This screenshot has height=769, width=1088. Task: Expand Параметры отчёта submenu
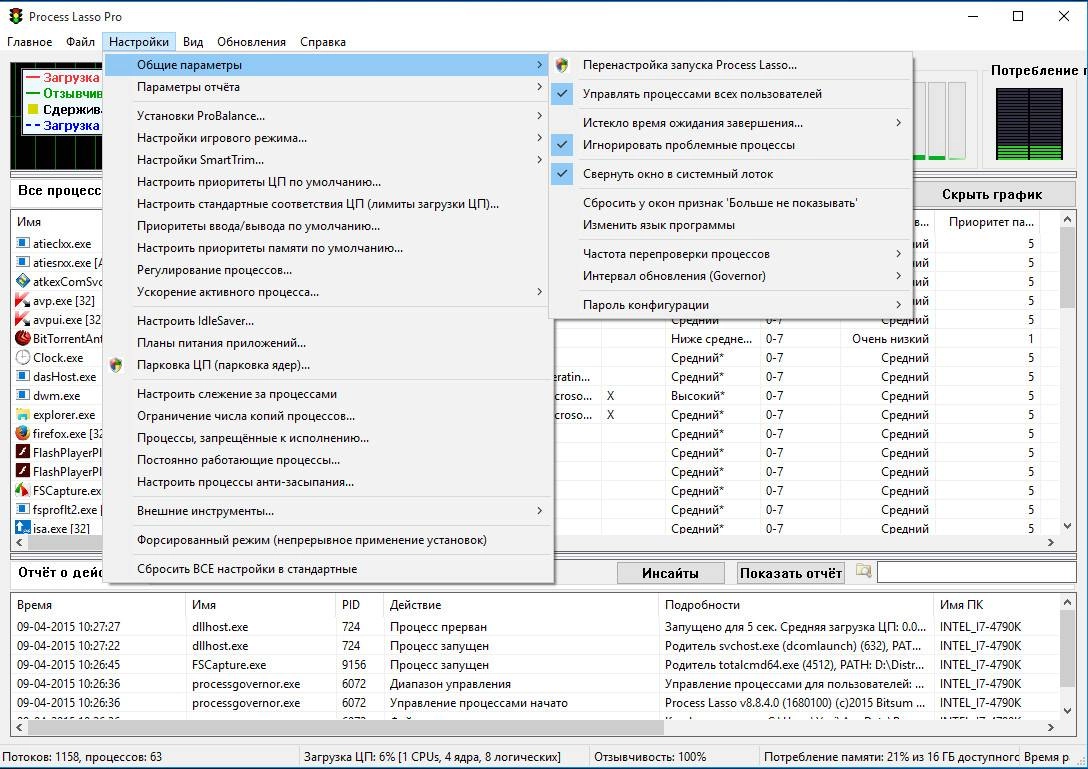(328, 87)
